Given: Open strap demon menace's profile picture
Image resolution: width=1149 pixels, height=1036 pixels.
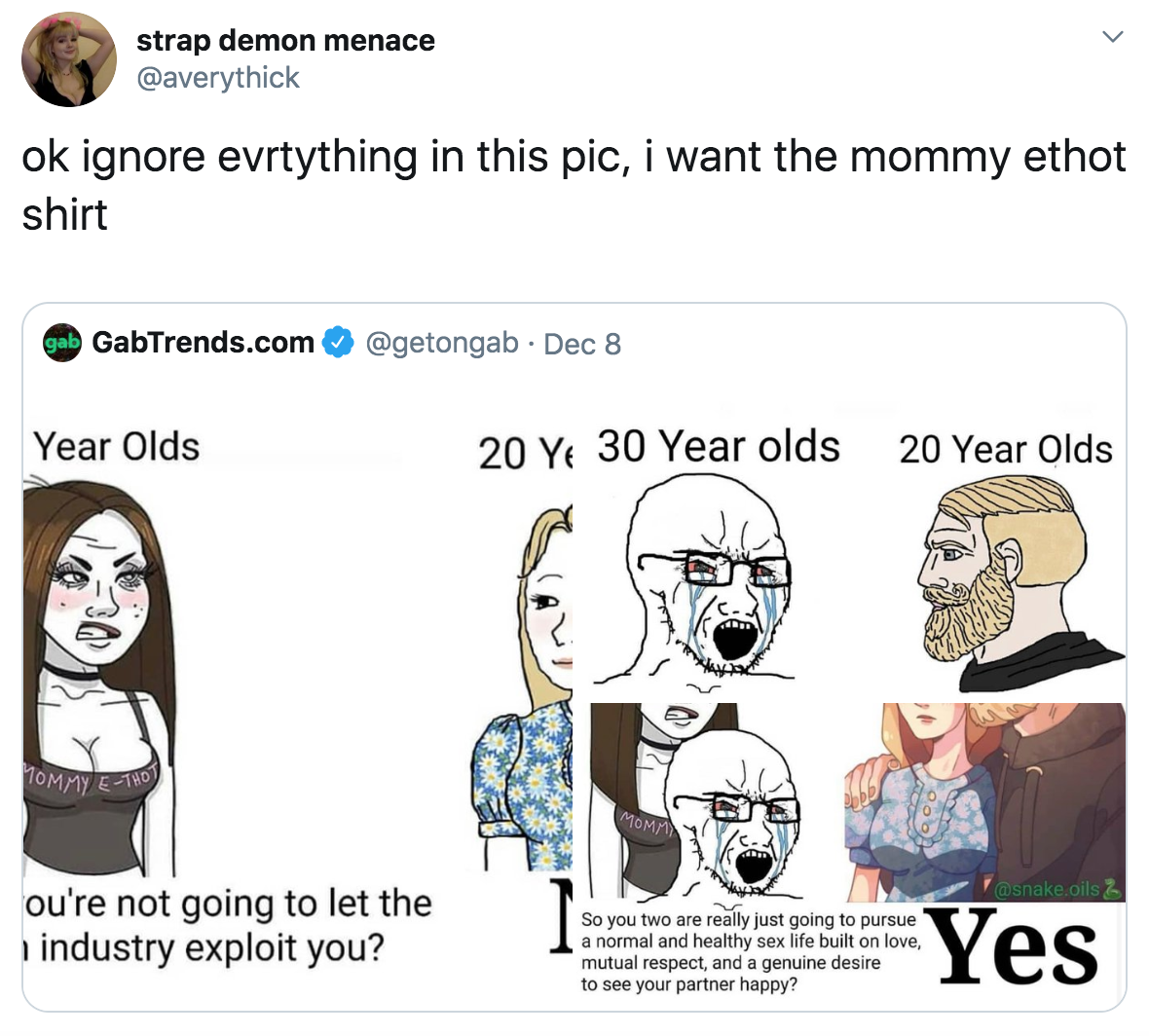Looking at the screenshot, I should pos(69,59).
